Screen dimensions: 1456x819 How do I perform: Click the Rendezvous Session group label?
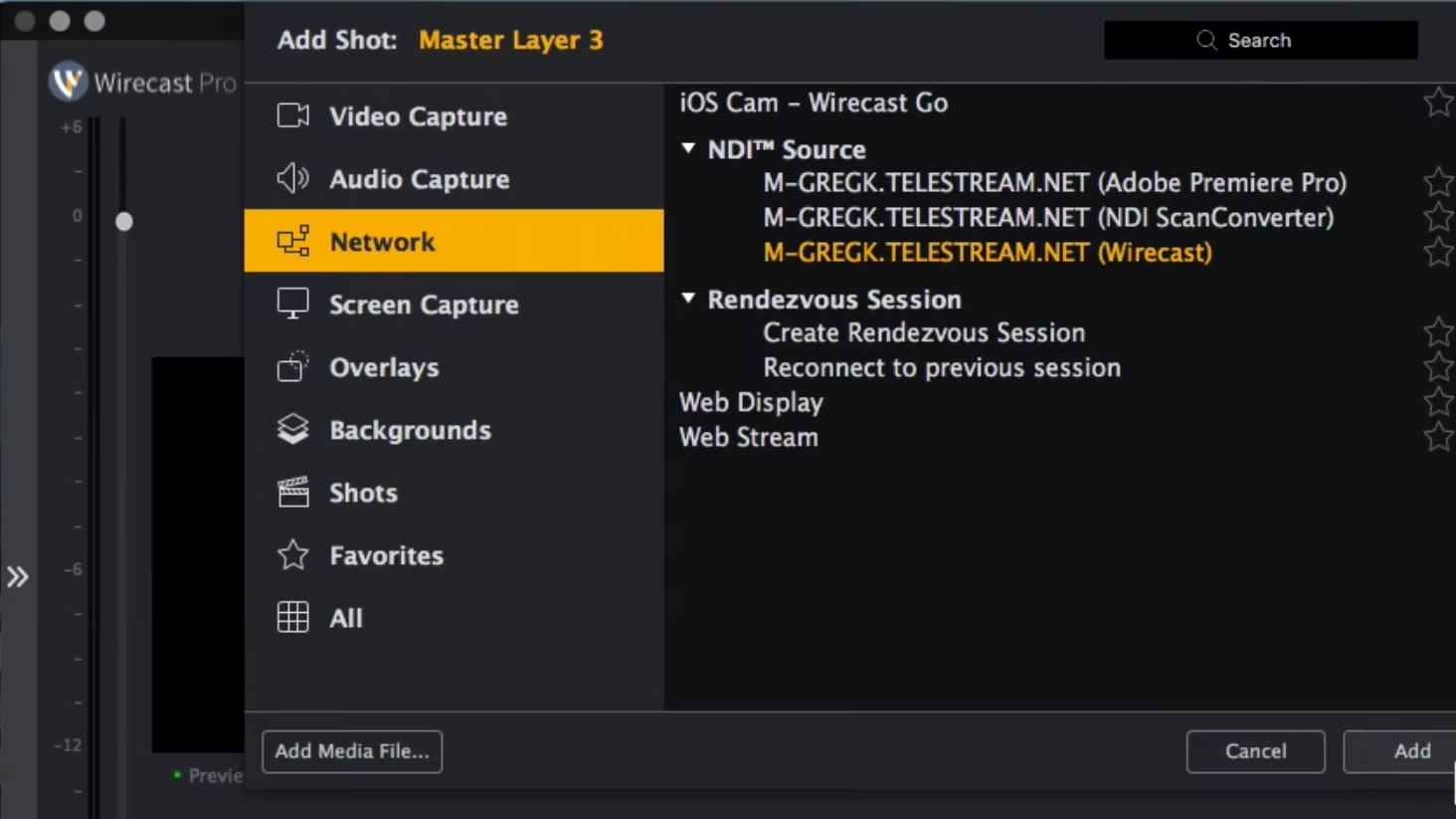pos(834,300)
